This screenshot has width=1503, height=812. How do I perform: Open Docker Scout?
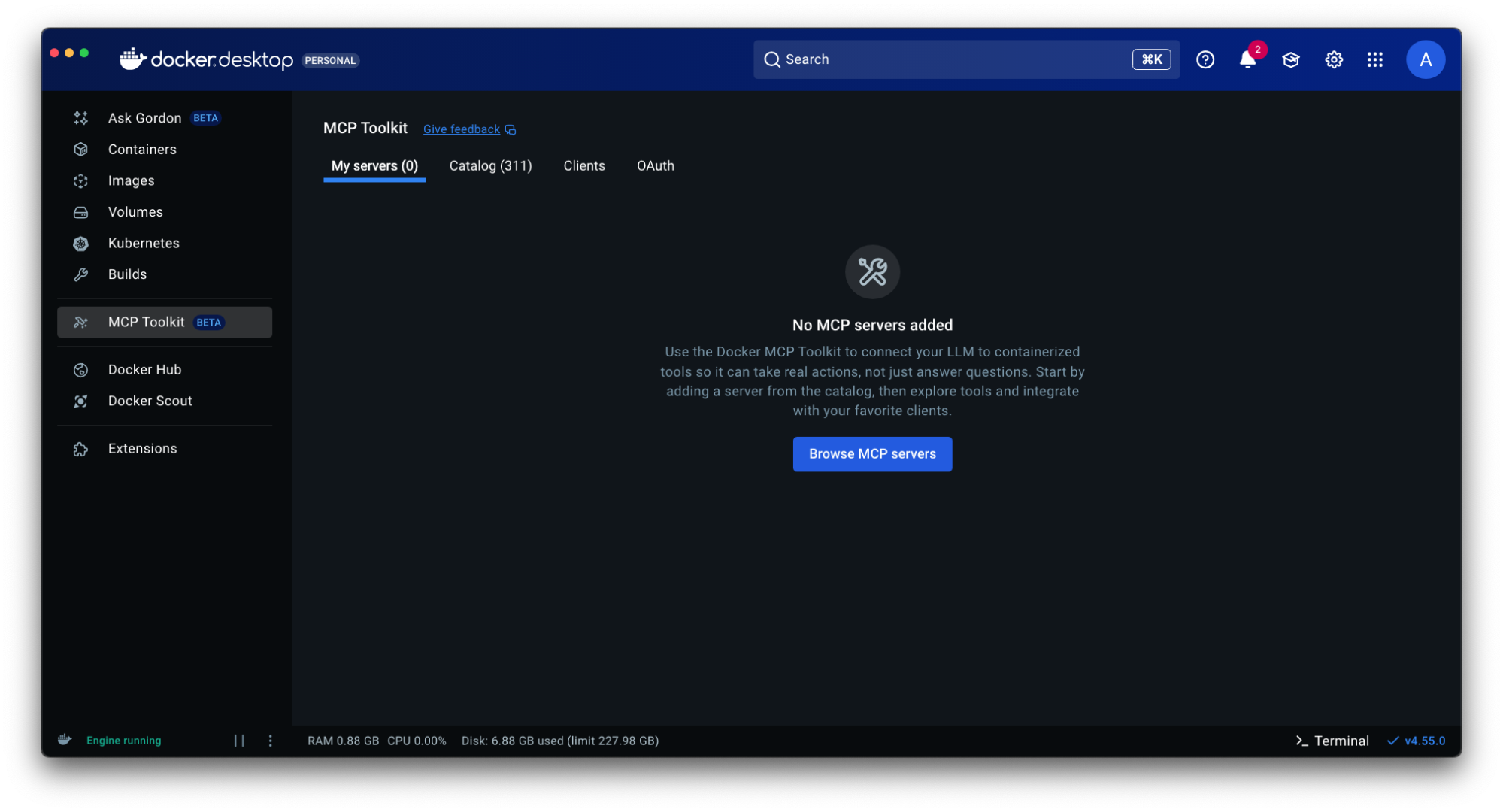tap(150, 401)
